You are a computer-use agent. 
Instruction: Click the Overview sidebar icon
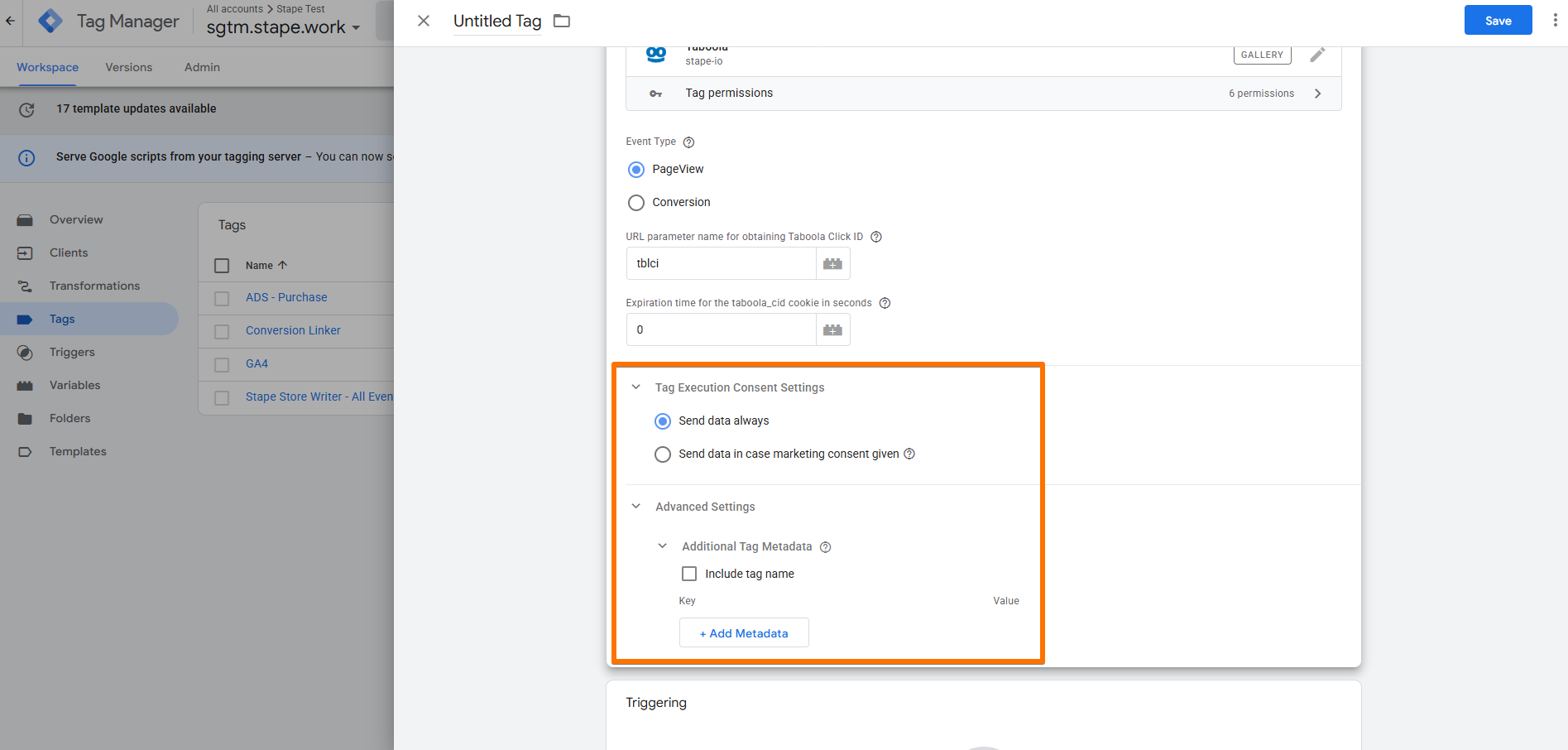(25, 220)
